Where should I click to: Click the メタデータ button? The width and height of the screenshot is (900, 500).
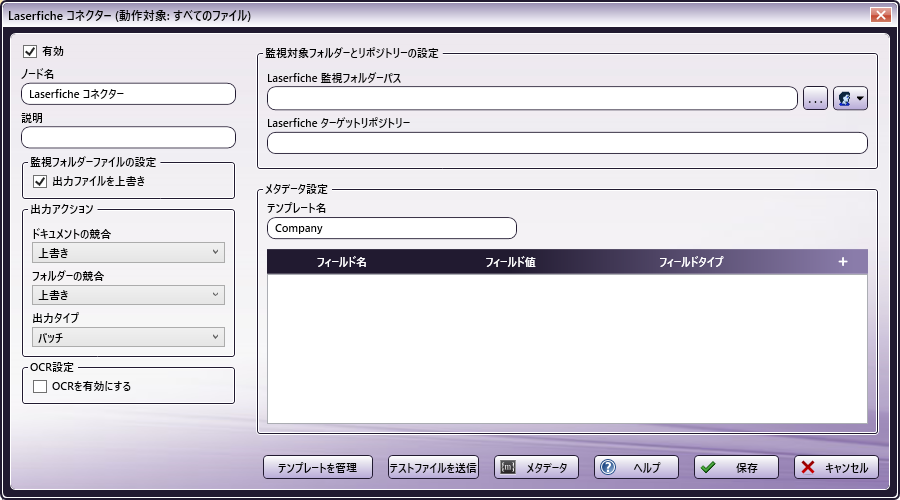[x=536, y=468]
